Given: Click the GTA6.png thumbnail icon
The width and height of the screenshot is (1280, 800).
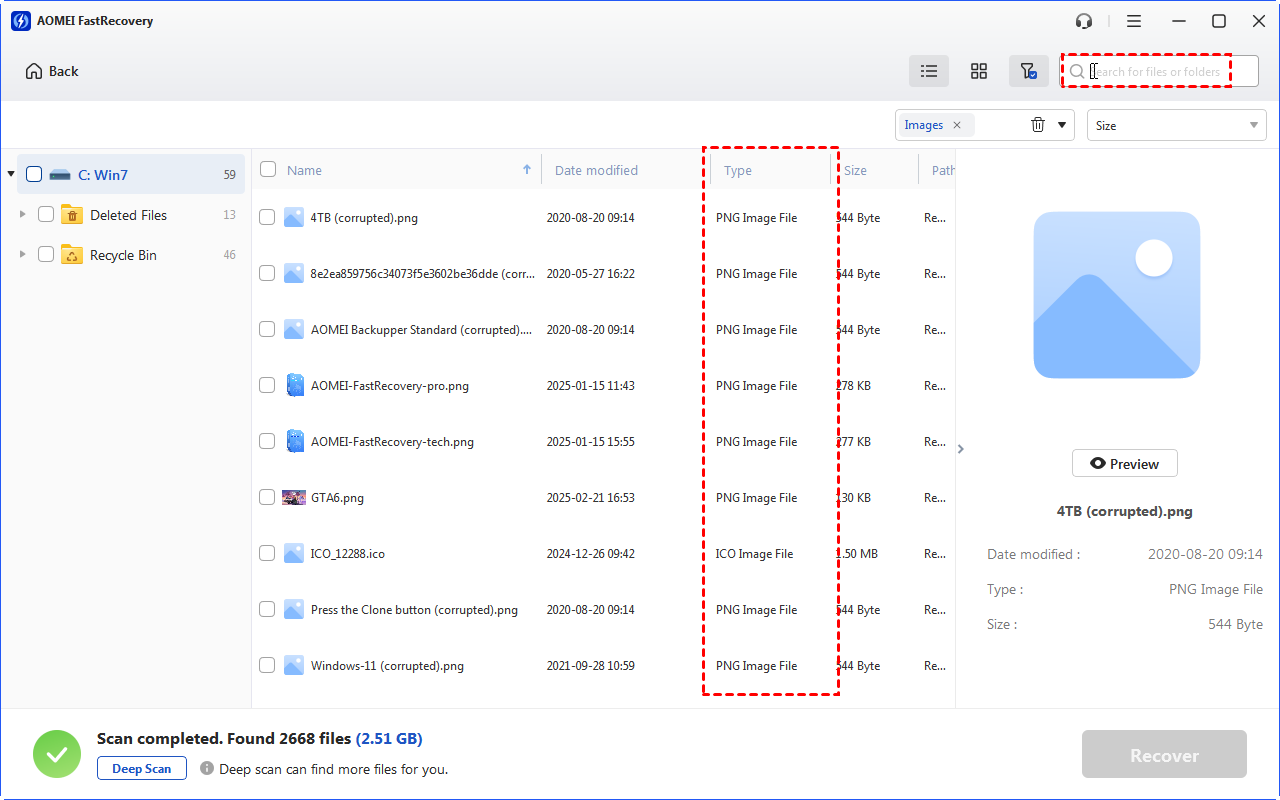Looking at the screenshot, I should pyautogui.click(x=294, y=497).
